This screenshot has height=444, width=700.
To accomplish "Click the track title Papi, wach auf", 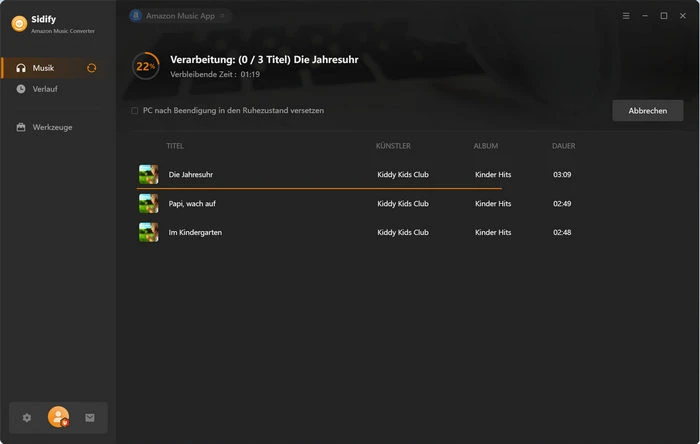I will [x=192, y=203].
